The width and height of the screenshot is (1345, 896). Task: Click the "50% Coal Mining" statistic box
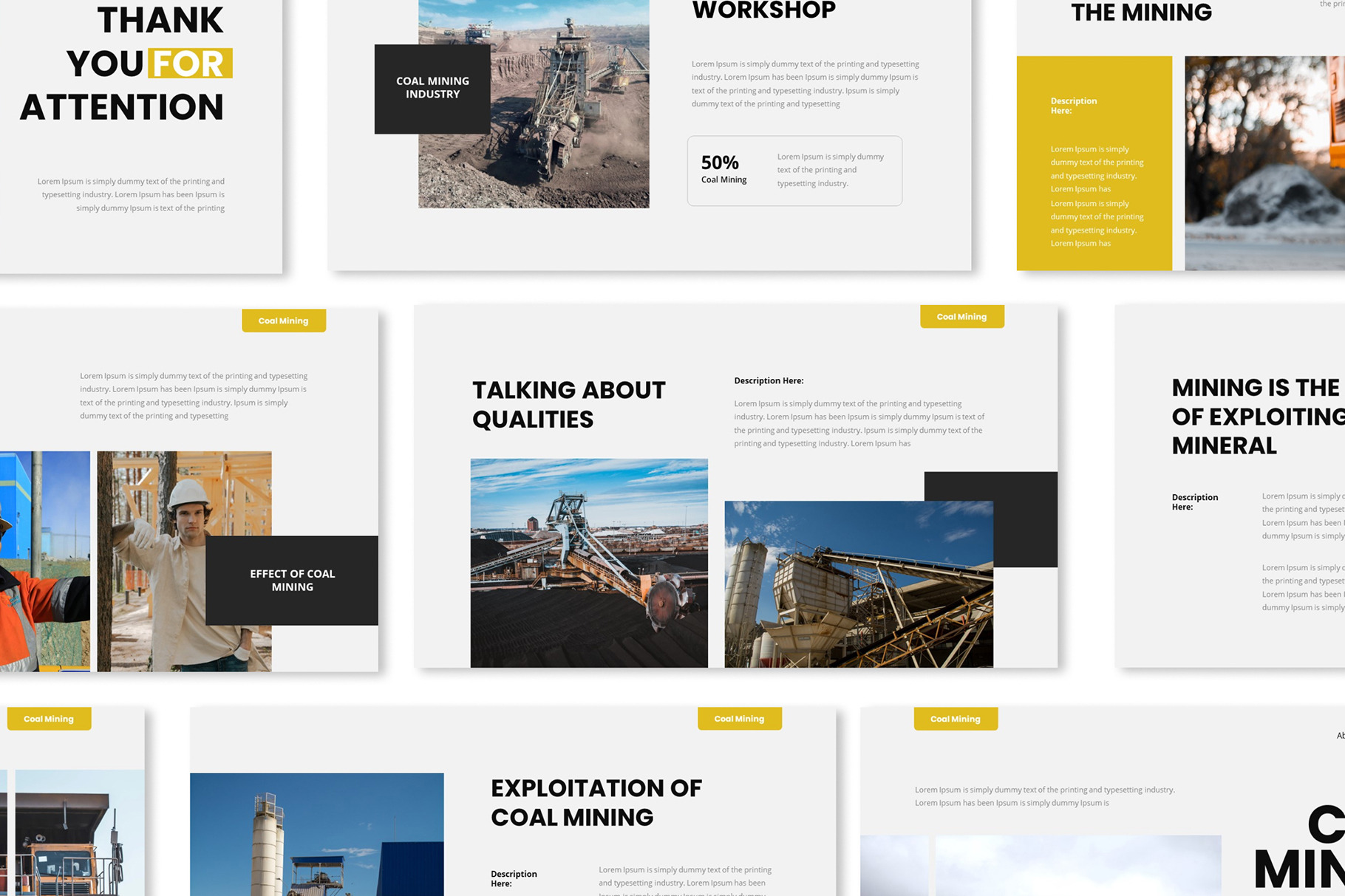[x=794, y=171]
